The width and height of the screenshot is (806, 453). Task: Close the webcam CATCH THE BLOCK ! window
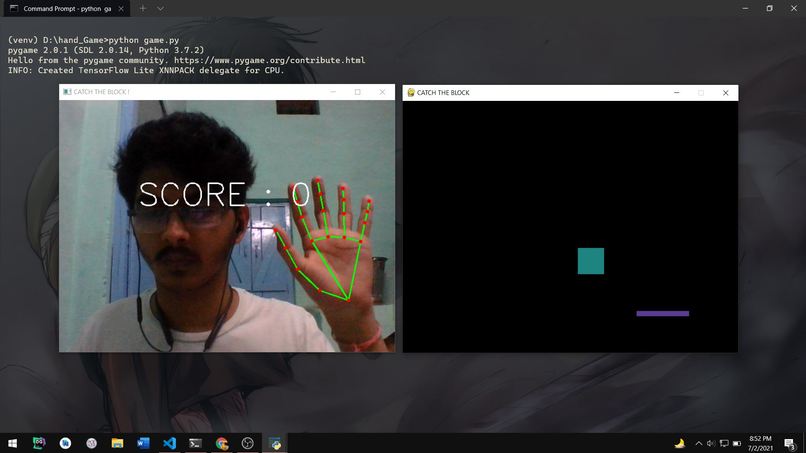(382, 92)
